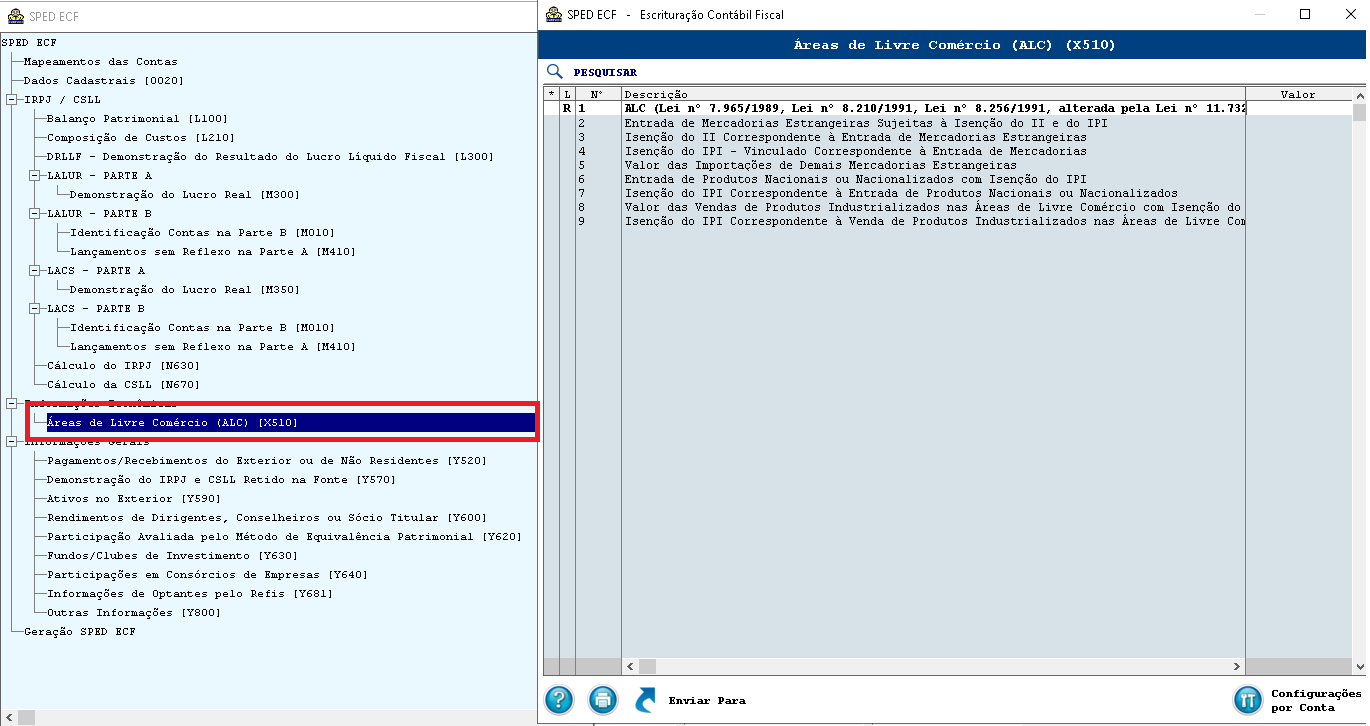
Task: Open Demonstração do IRPJ e CSLL Retido [Y570]
Action: pyautogui.click(x=221, y=479)
